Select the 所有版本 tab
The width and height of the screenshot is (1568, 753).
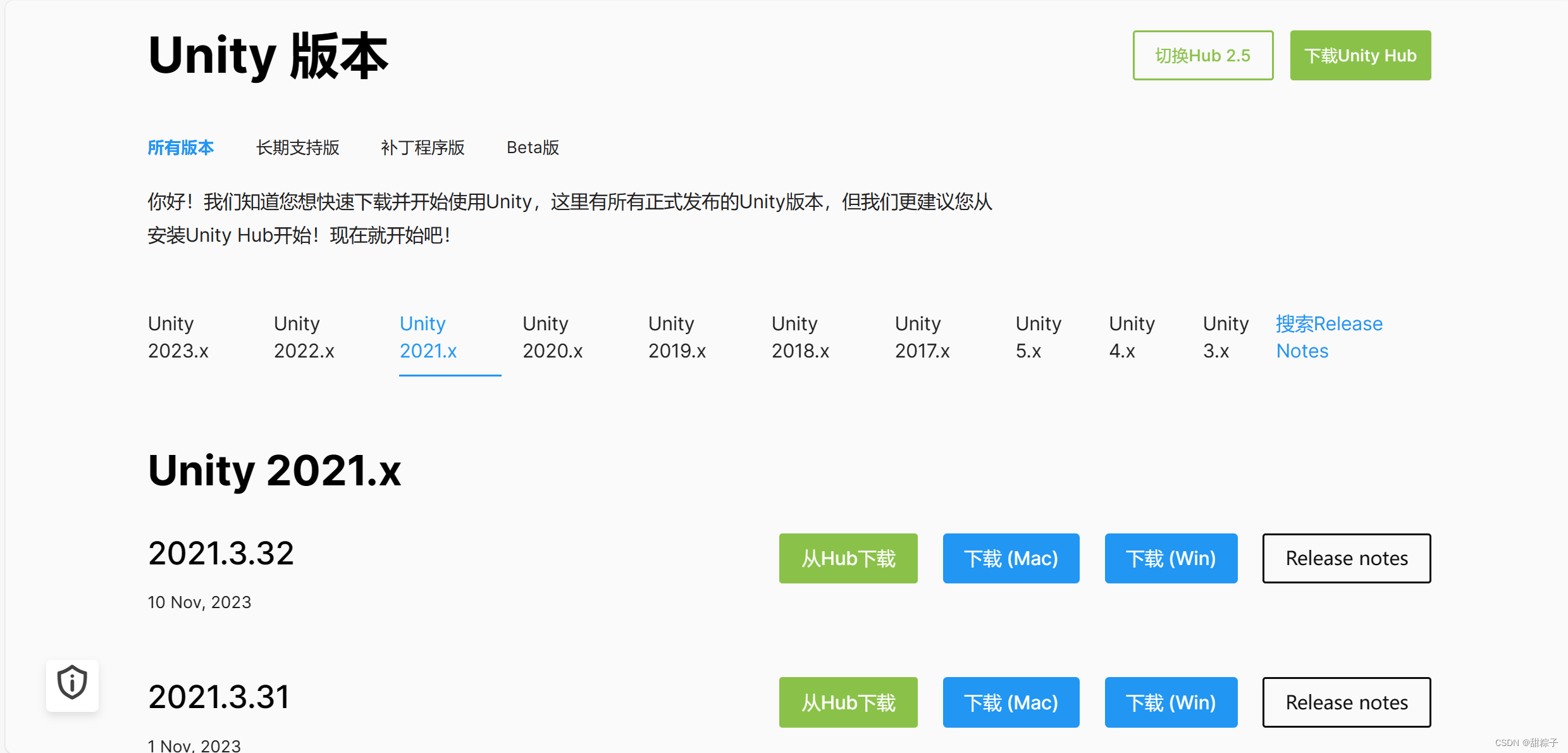click(x=180, y=147)
